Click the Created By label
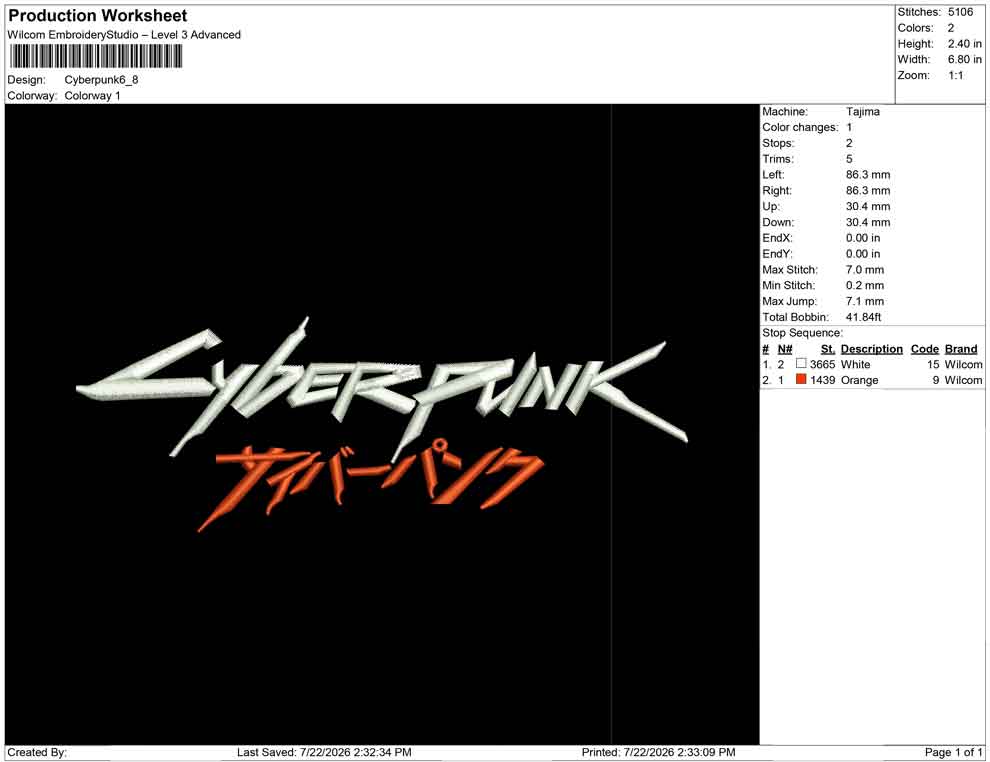Viewport: 990px width, 762px height. pyautogui.click(x=37, y=752)
